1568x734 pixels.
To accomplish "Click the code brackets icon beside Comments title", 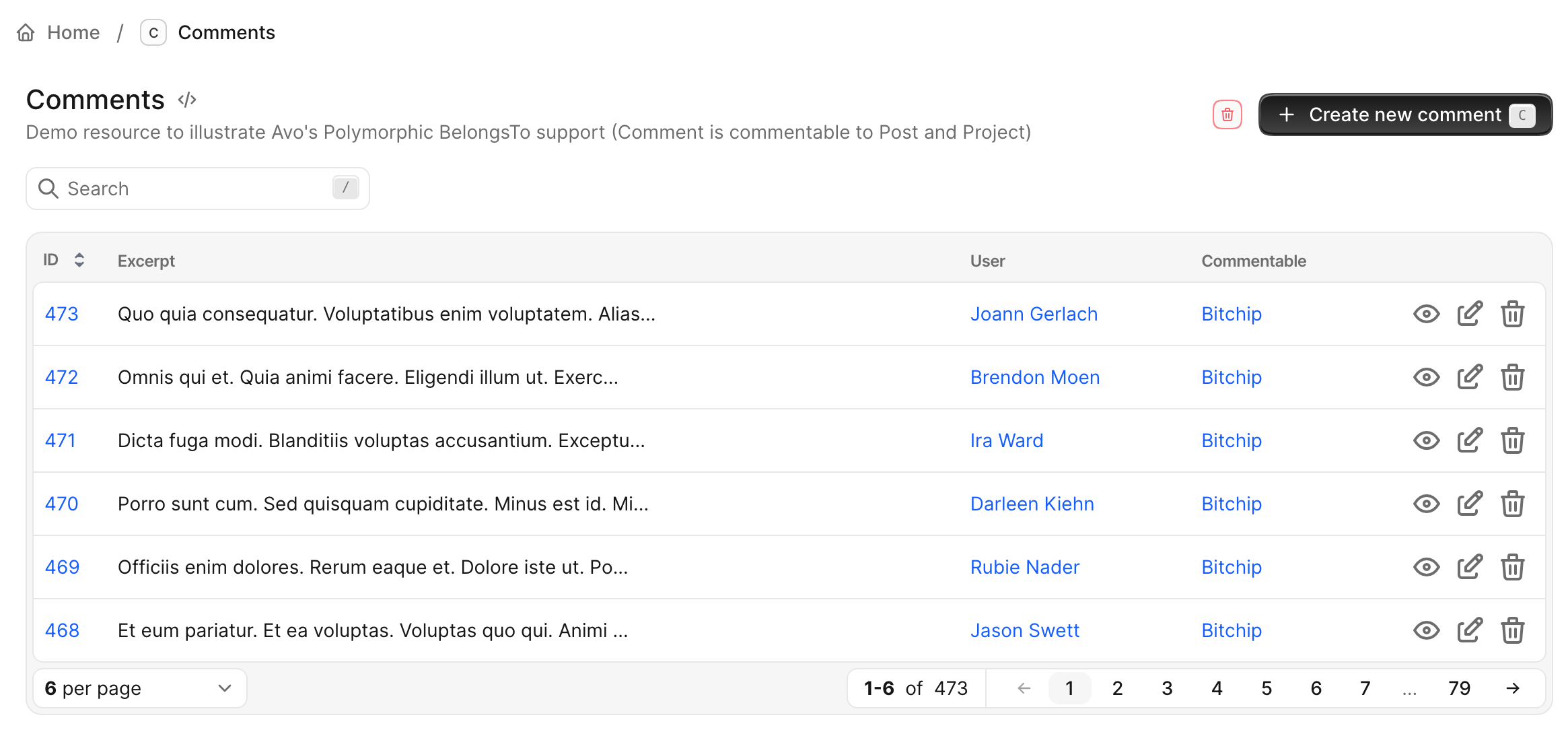I will [187, 100].
